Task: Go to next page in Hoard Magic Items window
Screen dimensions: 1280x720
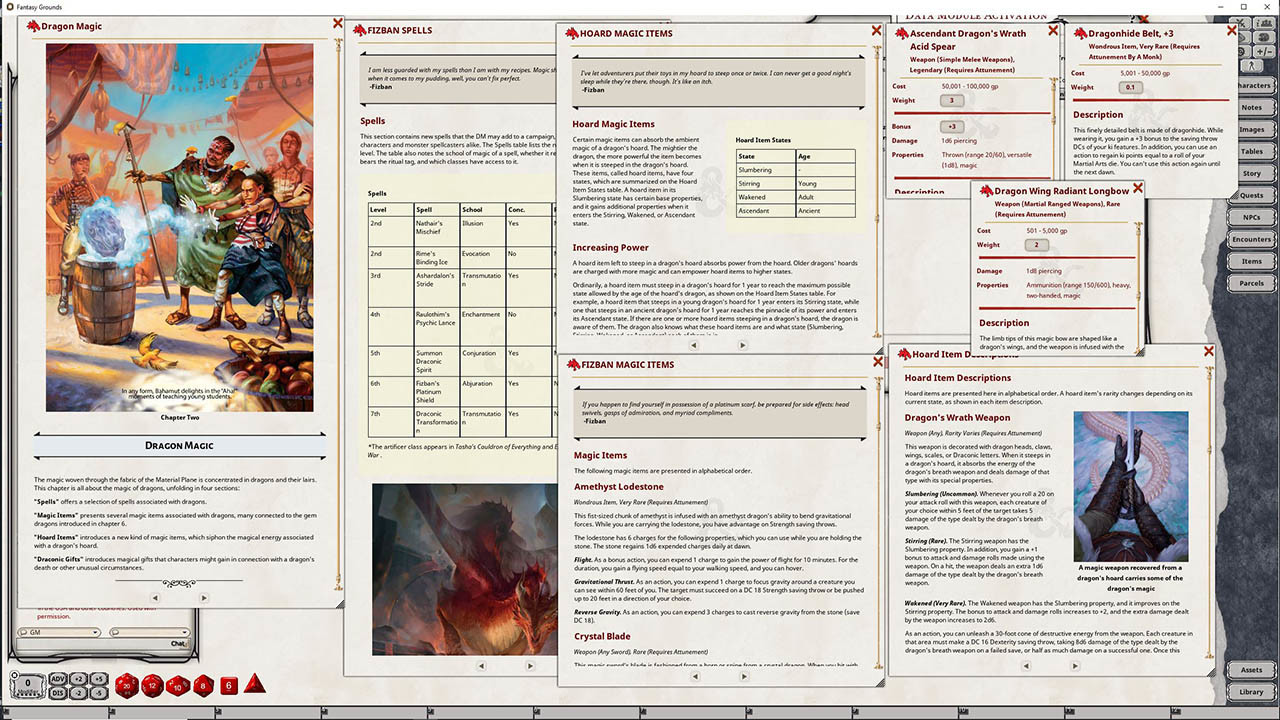Action: pos(742,345)
